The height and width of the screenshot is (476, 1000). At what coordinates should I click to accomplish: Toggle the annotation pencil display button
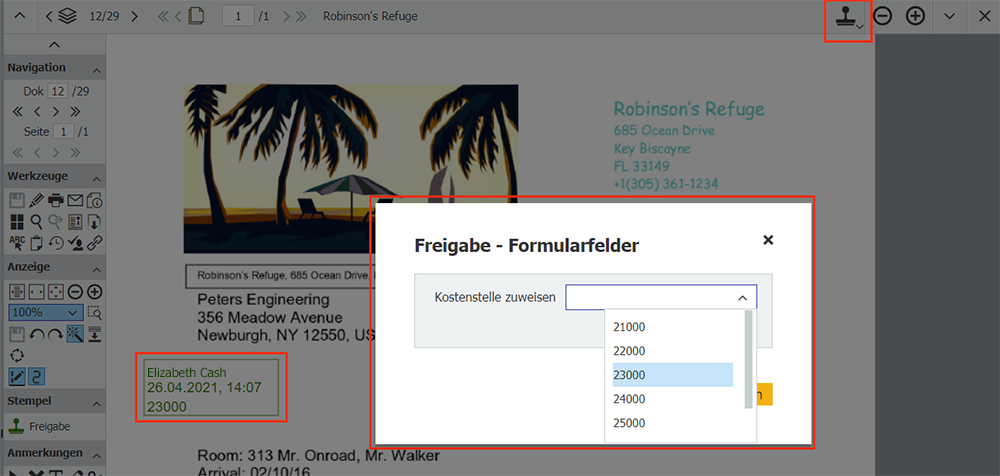point(17,375)
